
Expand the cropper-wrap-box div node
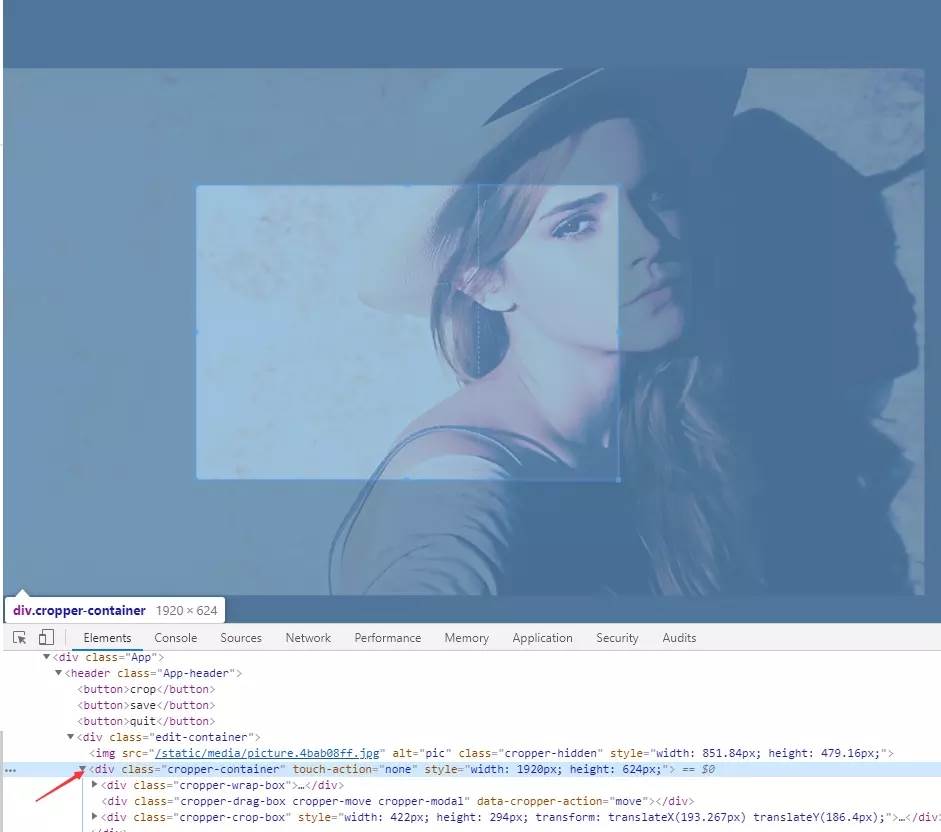[x=94, y=785]
